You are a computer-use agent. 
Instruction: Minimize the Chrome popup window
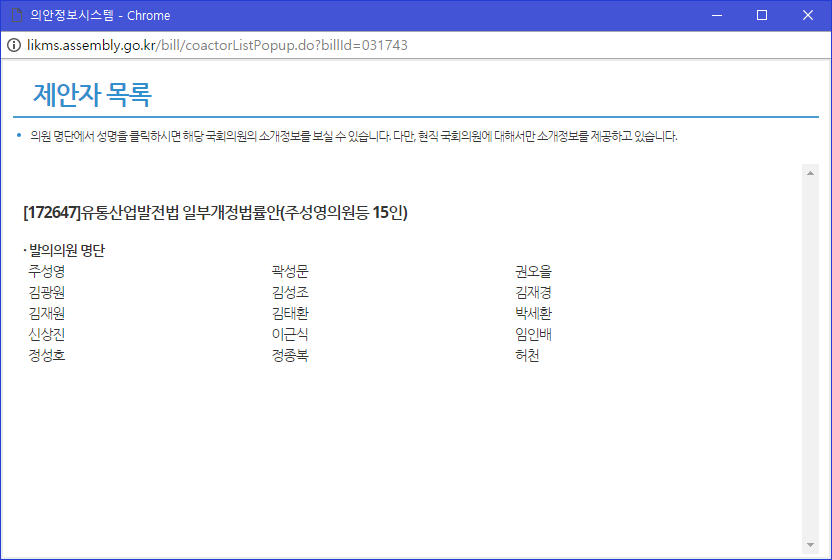pyautogui.click(x=717, y=15)
